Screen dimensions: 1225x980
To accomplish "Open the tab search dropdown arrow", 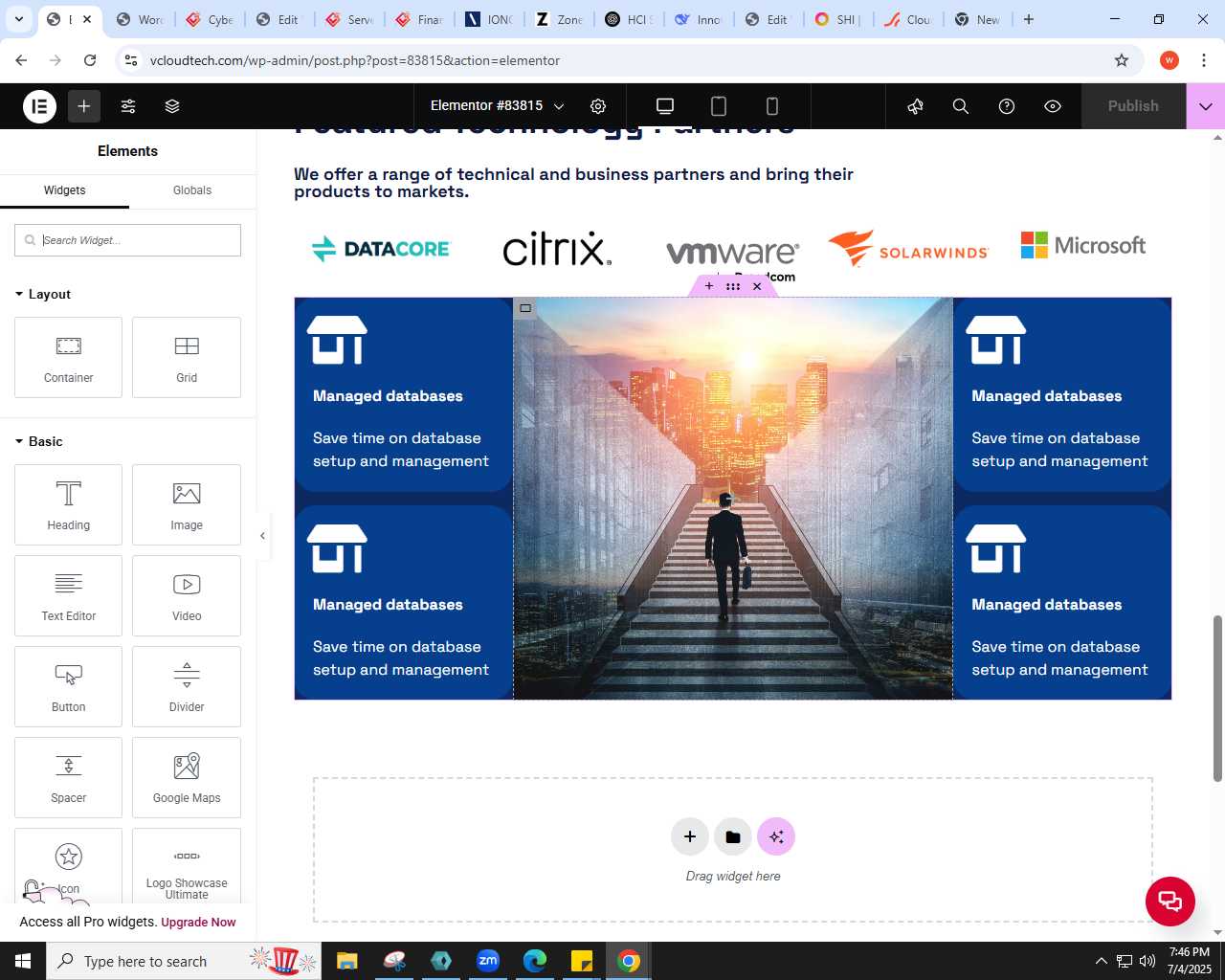I will (x=18, y=19).
